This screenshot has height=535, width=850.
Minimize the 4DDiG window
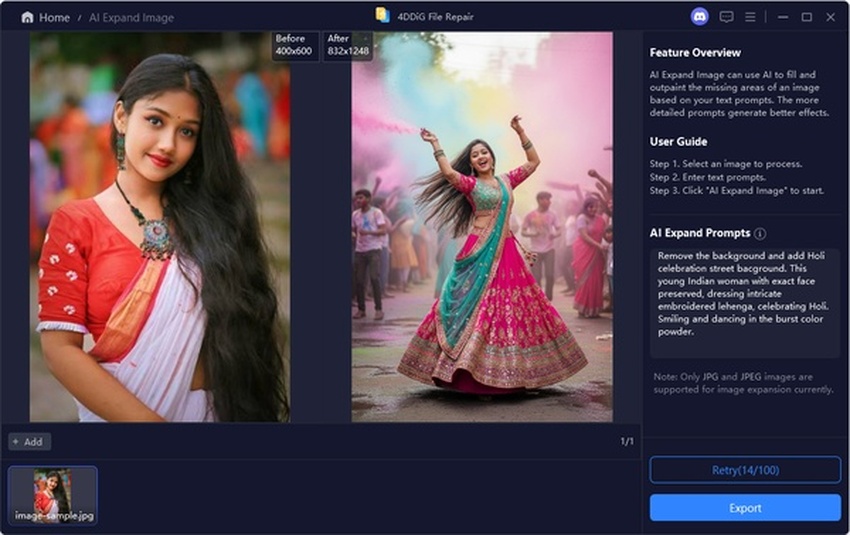[x=783, y=17]
